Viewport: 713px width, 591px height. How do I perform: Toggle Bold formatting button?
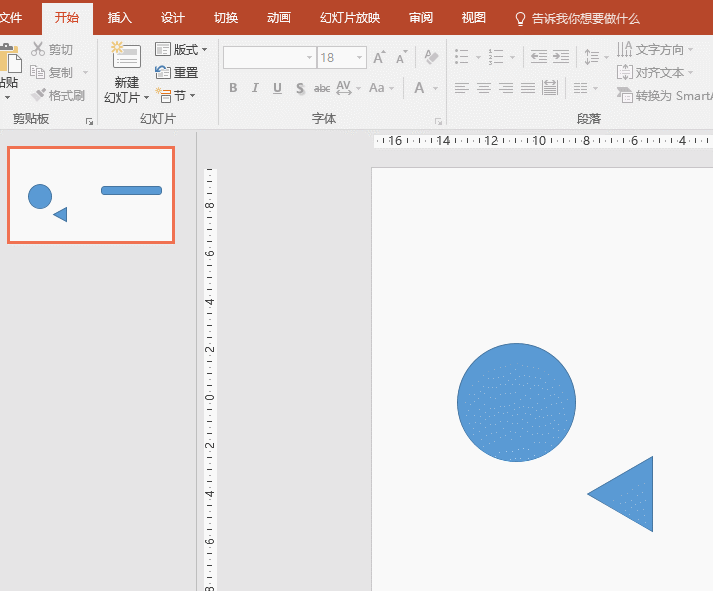pyautogui.click(x=233, y=88)
